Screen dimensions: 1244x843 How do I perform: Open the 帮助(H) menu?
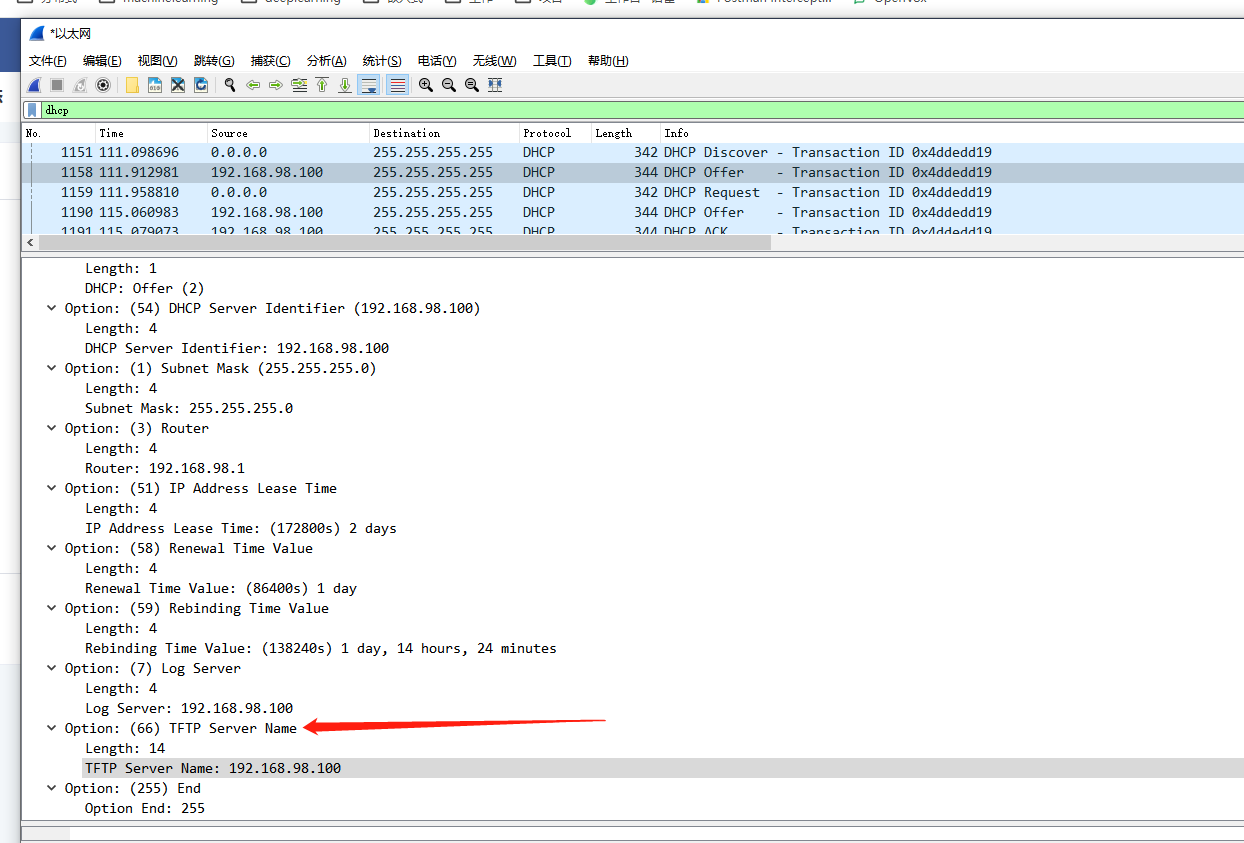pyautogui.click(x=608, y=61)
